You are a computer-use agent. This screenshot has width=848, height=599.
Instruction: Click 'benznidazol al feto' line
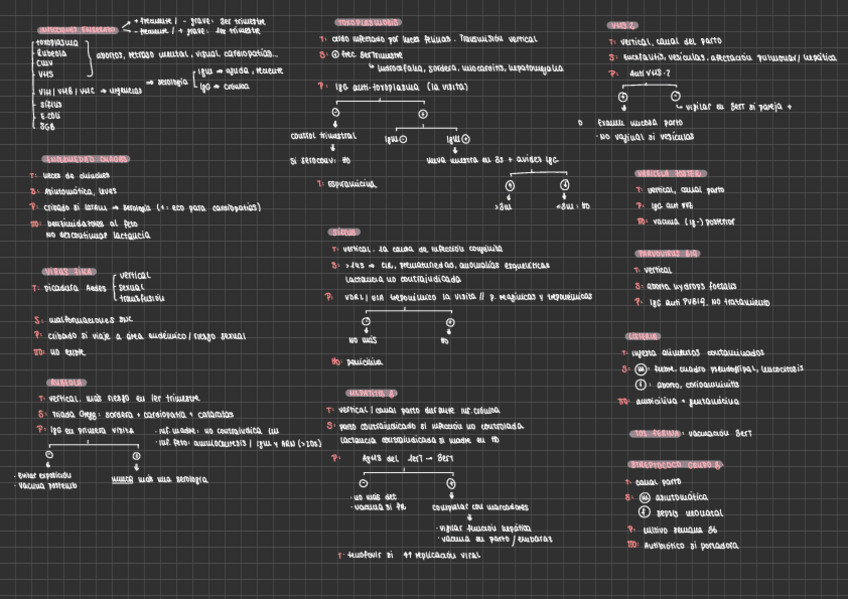92,224
